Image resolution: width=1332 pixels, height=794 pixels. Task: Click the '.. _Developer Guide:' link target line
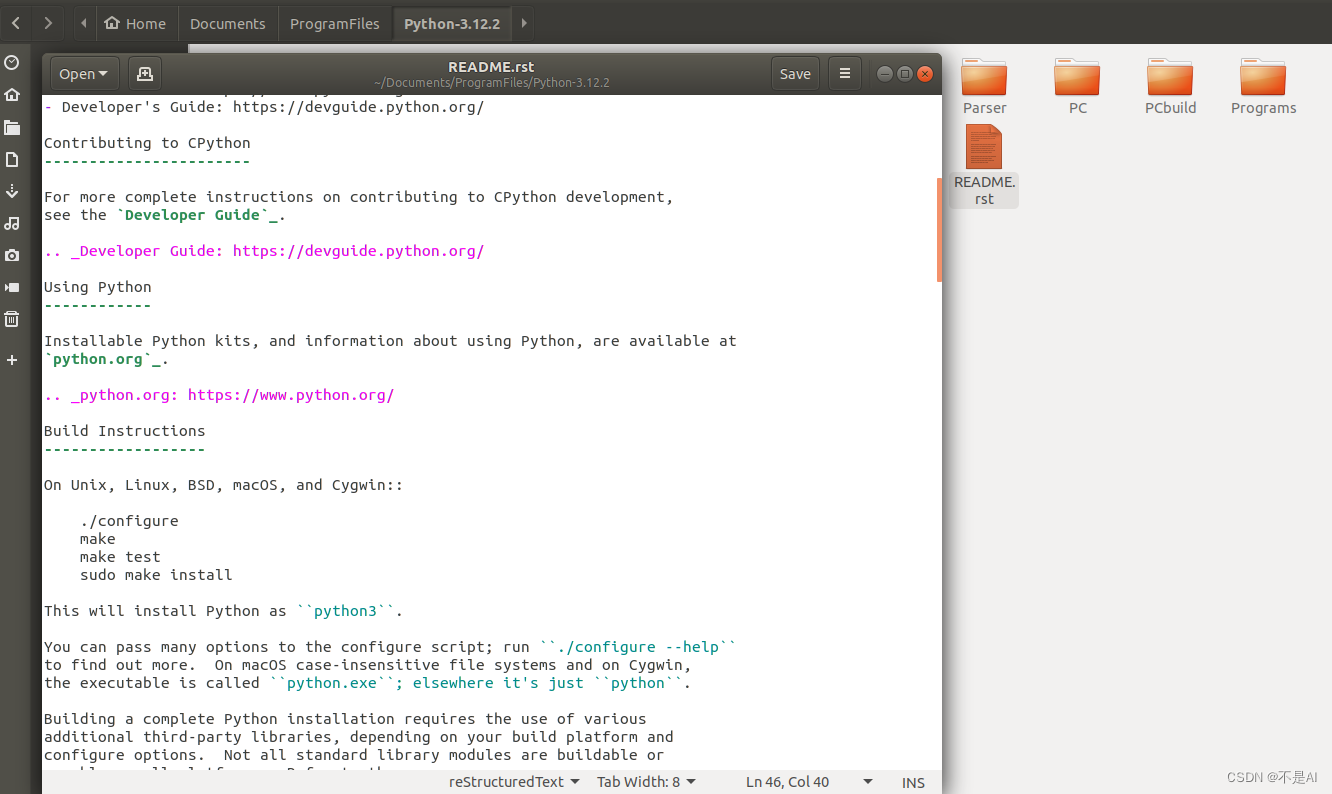point(264,251)
